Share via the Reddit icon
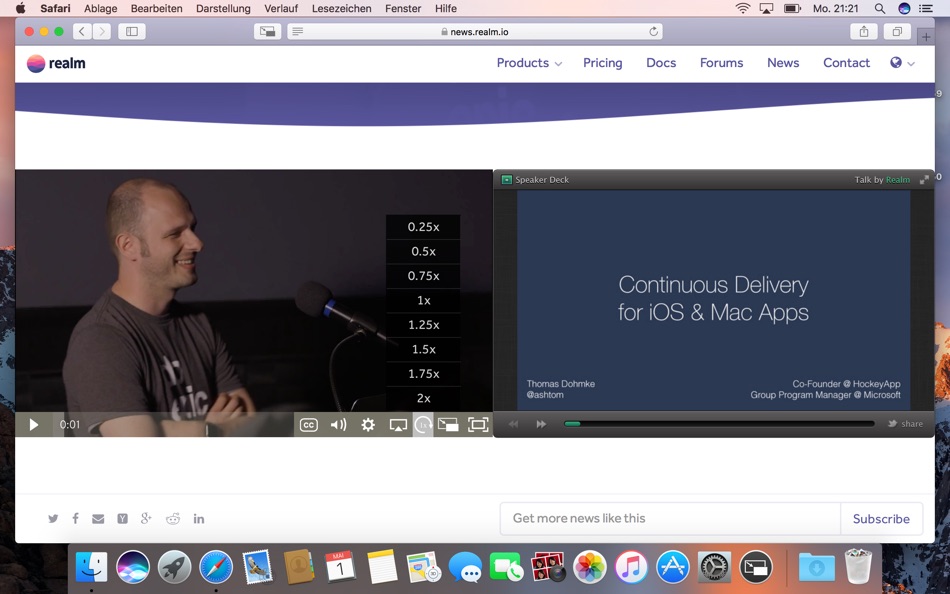The image size is (950, 594). [x=173, y=518]
